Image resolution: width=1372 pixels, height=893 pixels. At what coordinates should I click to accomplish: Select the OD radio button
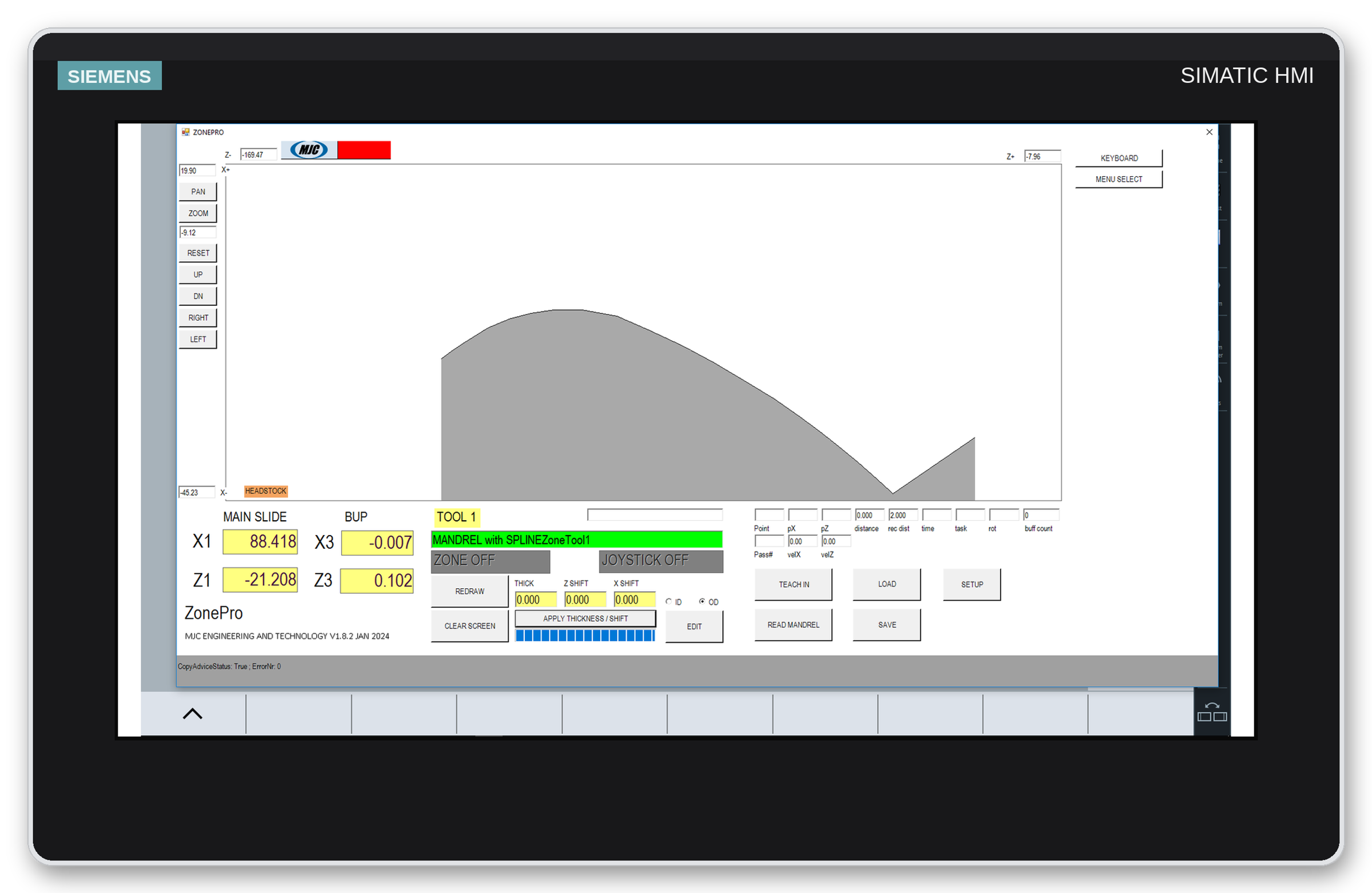coord(702,601)
